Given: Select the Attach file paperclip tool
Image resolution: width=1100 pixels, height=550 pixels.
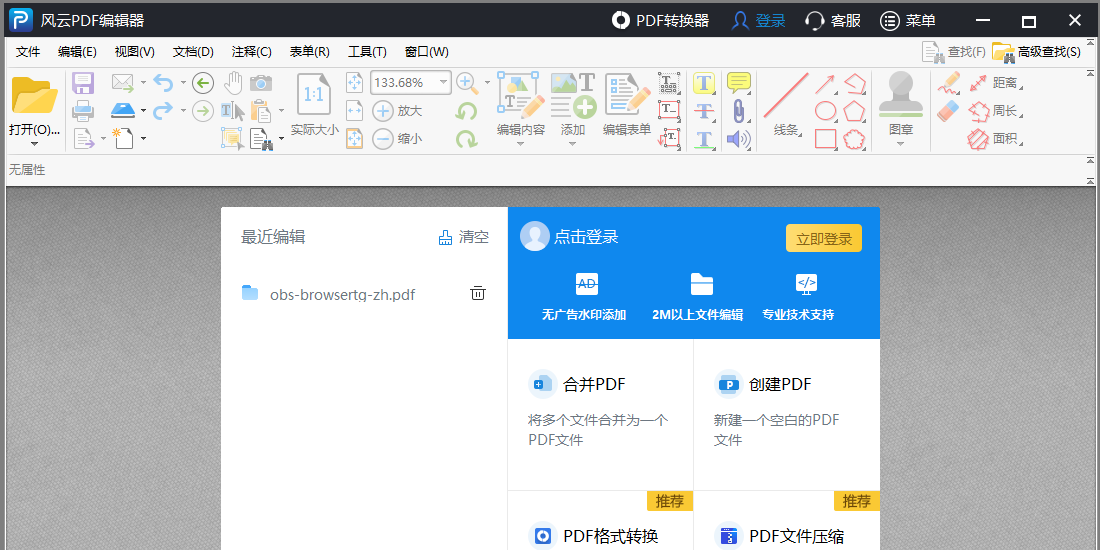Looking at the screenshot, I should coord(738,111).
